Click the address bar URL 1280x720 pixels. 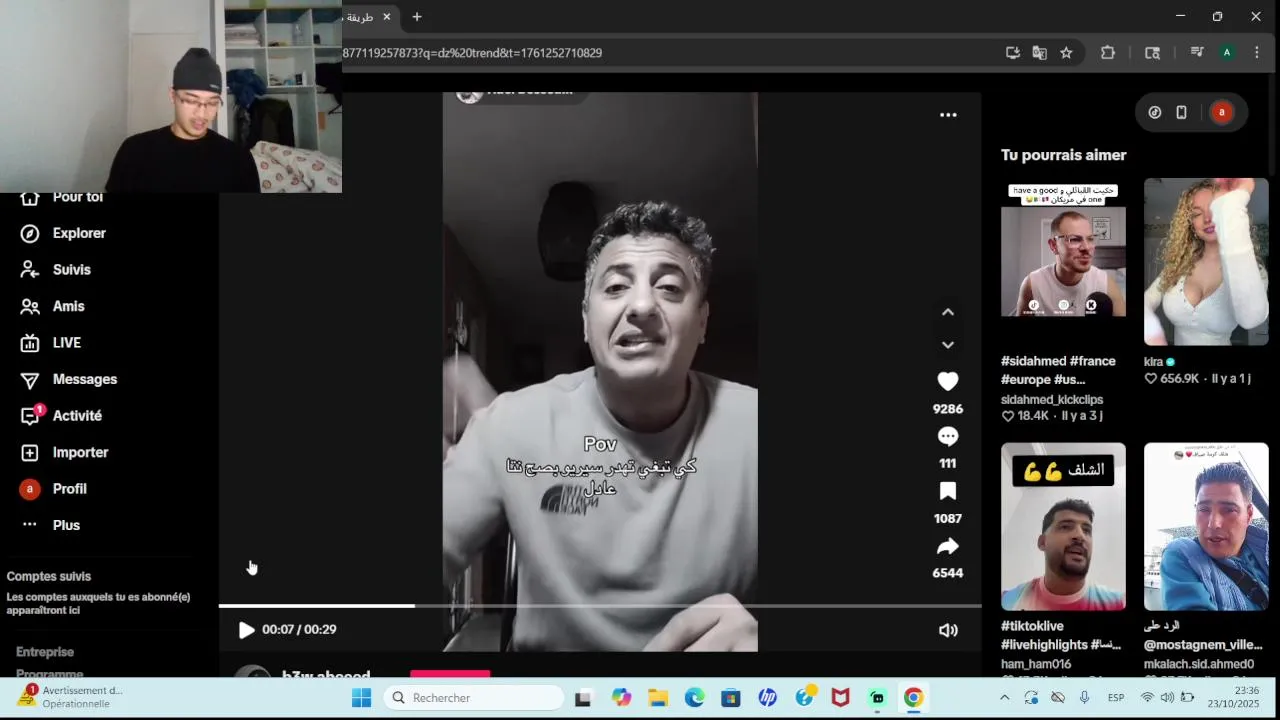point(472,53)
